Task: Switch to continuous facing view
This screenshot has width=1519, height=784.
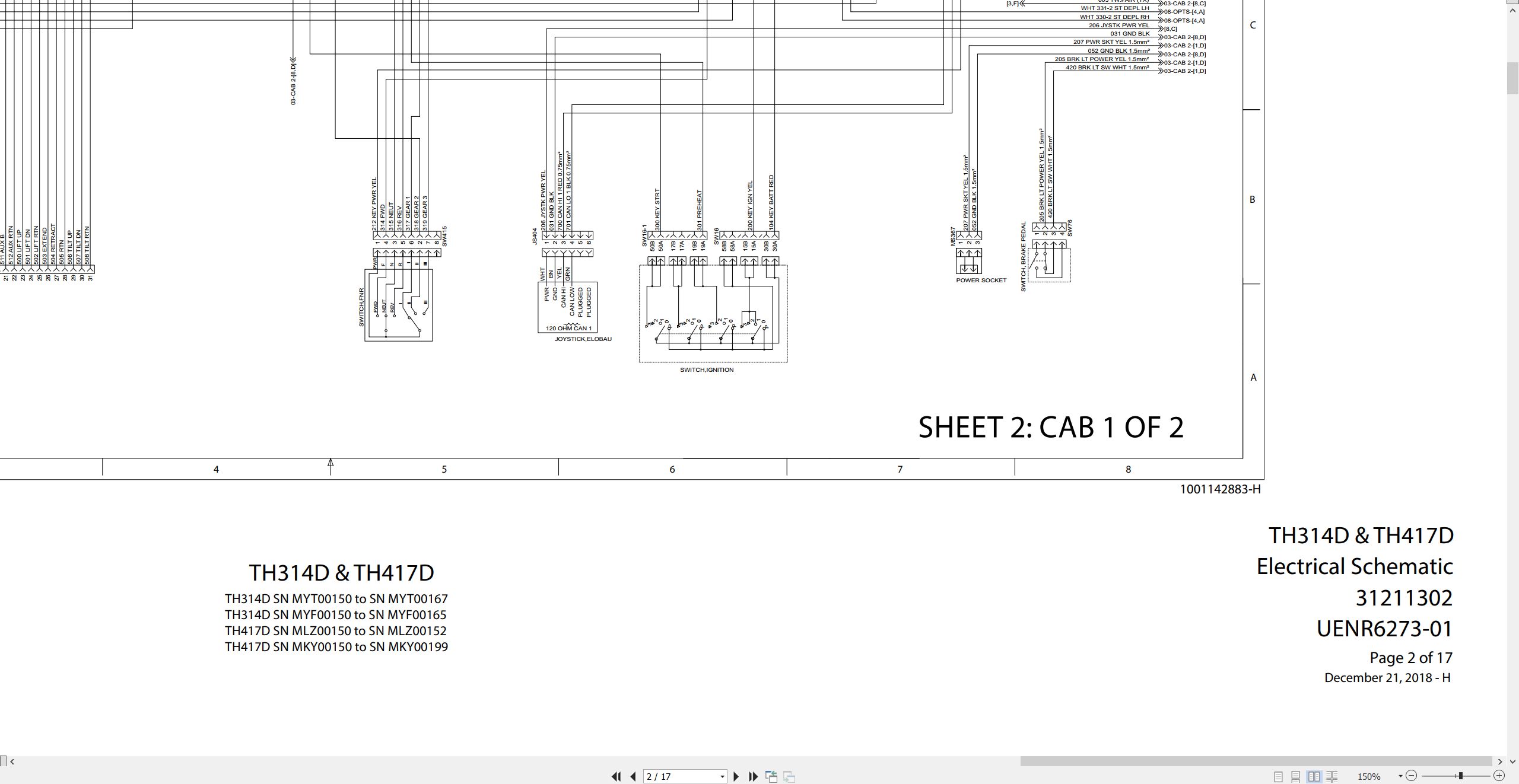Action: (x=1331, y=776)
